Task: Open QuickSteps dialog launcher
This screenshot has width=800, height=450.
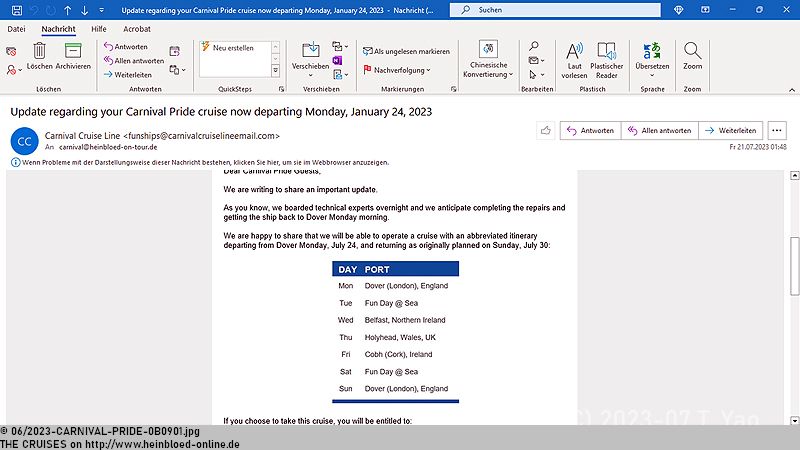Action: tap(281, 89)
